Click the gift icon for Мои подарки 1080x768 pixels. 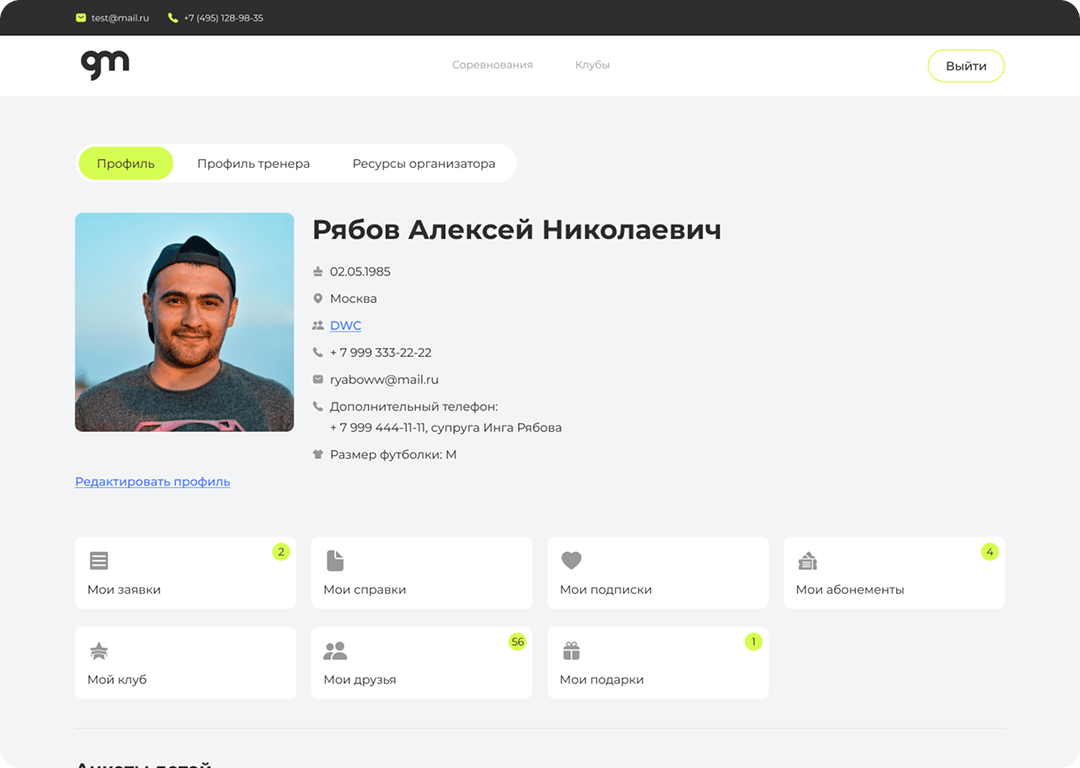(571, 651)
